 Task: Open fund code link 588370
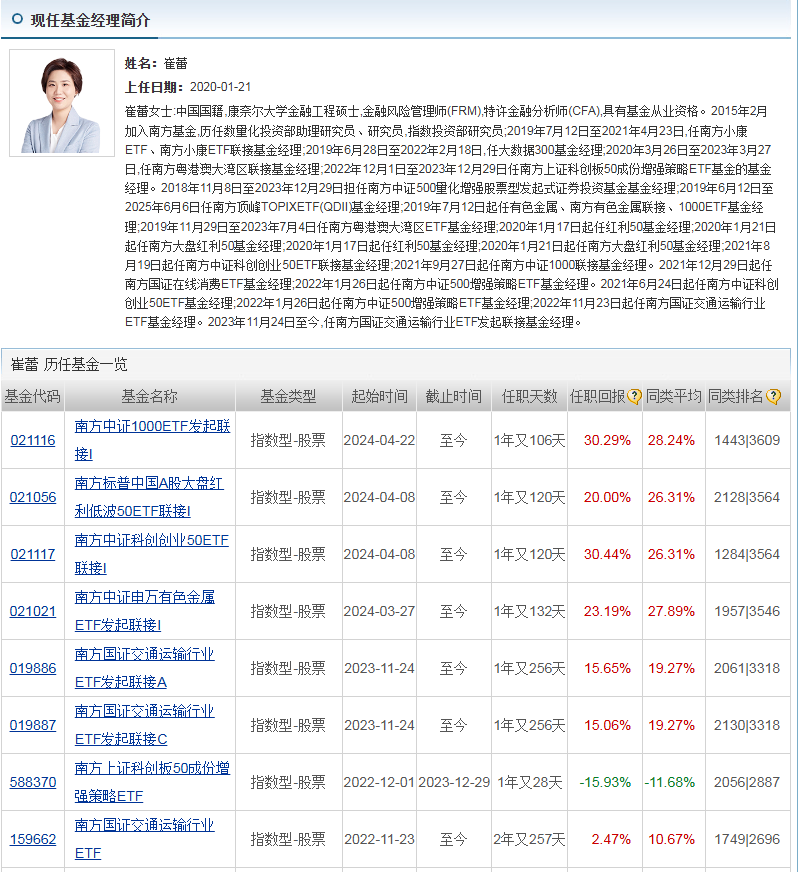(33, 782)
